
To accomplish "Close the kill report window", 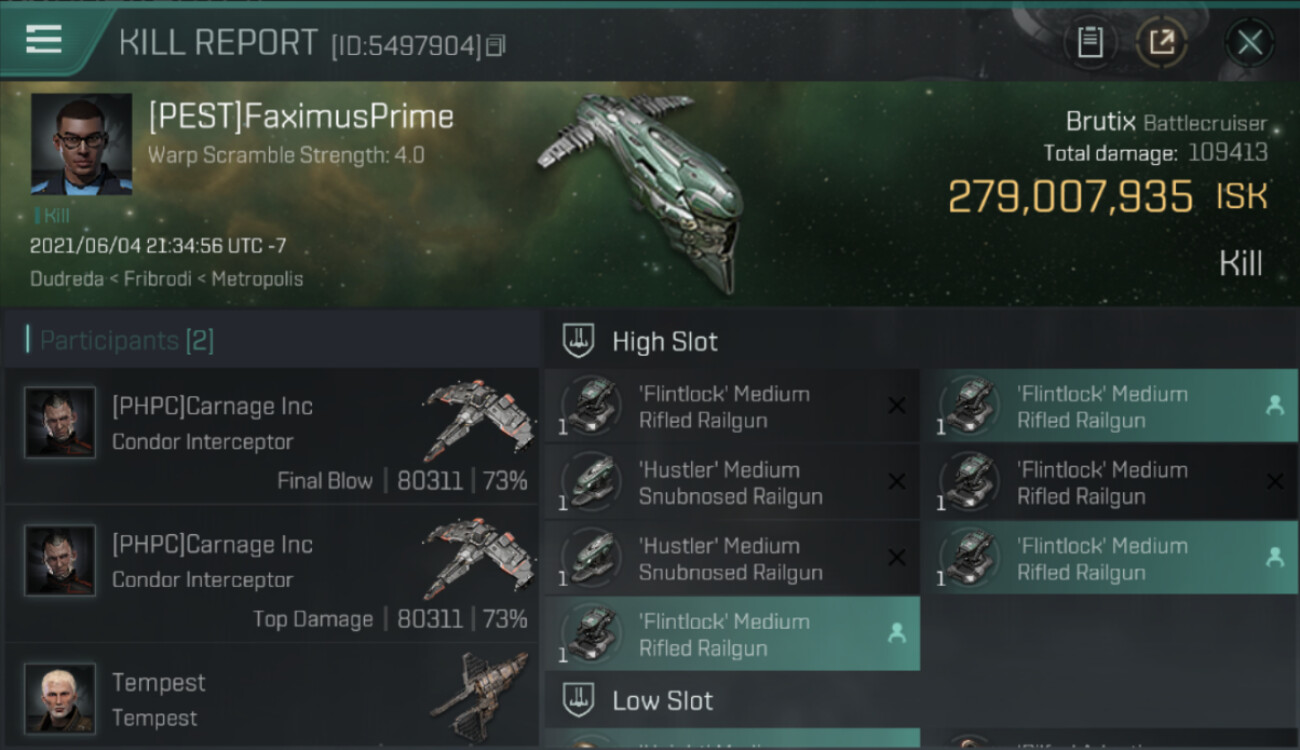I will 1250,43.
